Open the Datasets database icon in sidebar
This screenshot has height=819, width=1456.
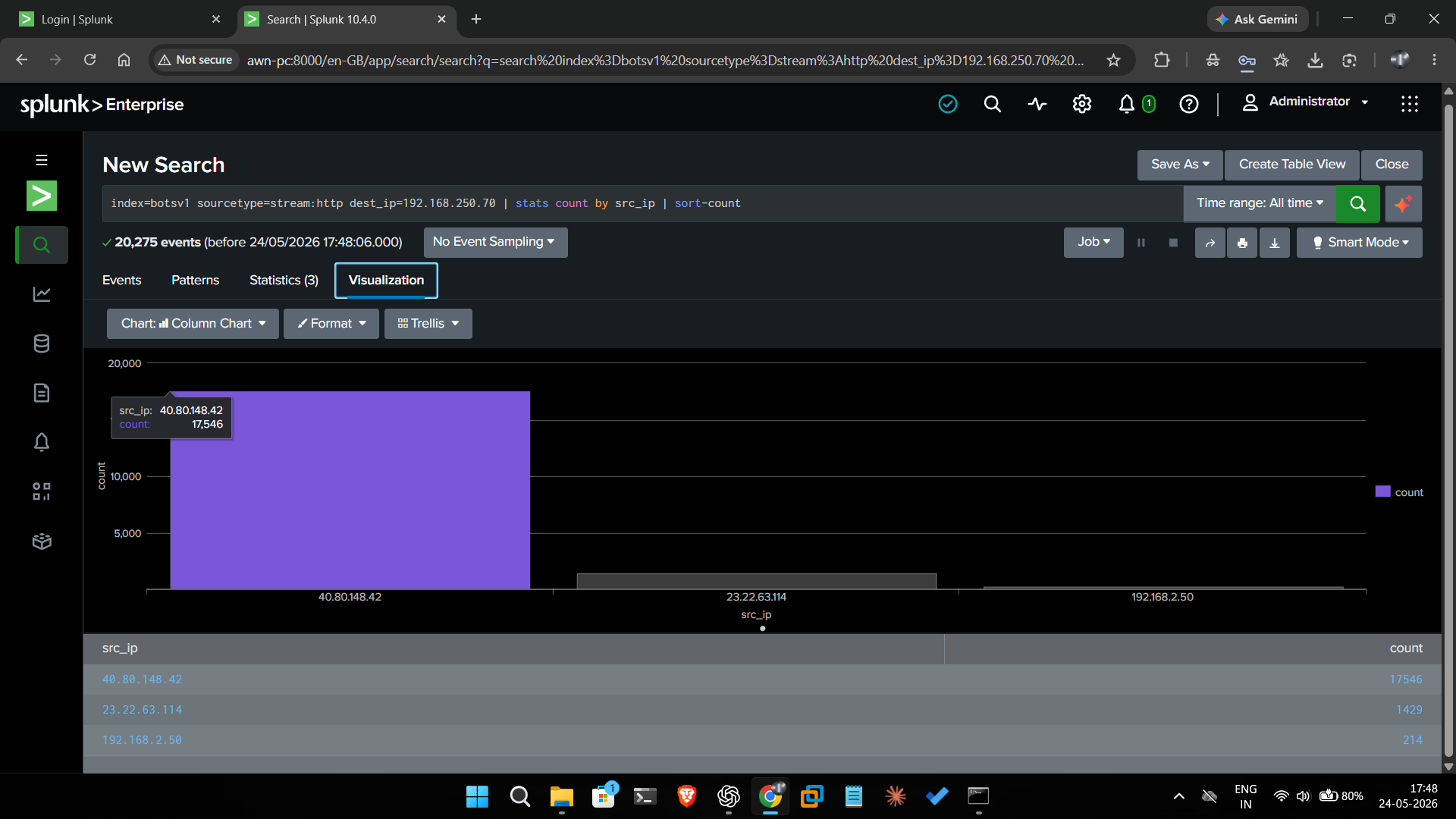[x=42, y=344]
